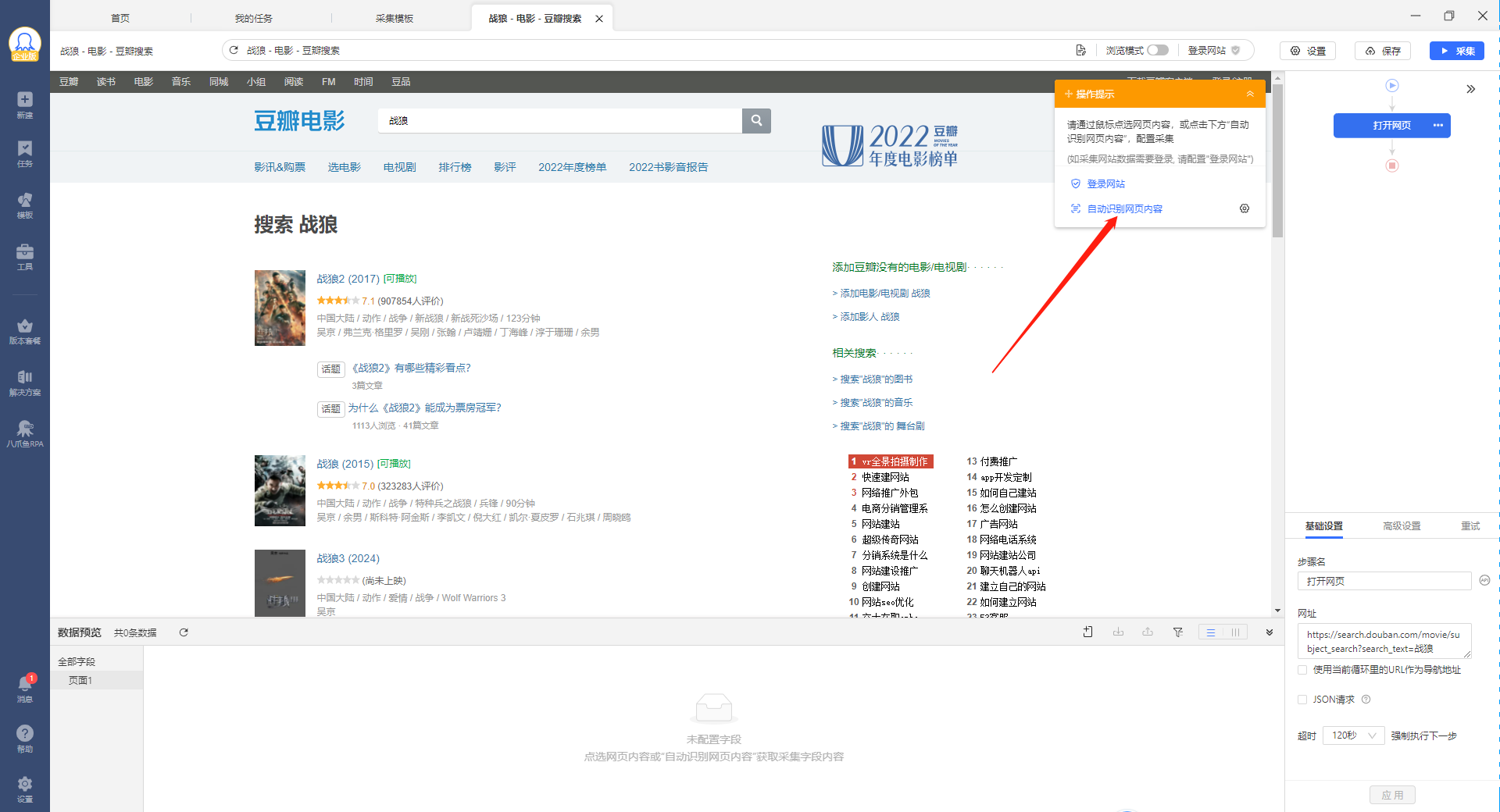Image resolution: width=1500 pixels, height=812 pixels.
Task: Click 自动识别网页内容 link
Action: coord(1124,208)
